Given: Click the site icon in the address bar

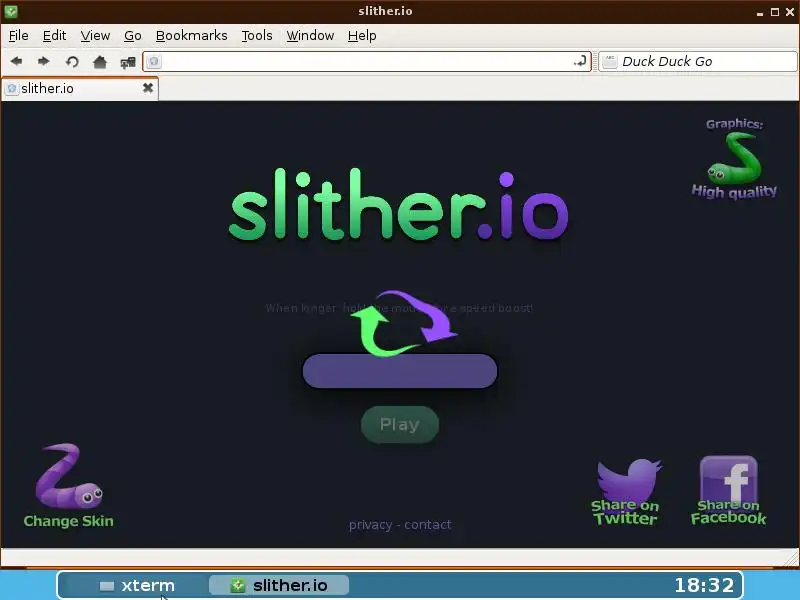Looking at the screenshot, I should coord(154,62).
